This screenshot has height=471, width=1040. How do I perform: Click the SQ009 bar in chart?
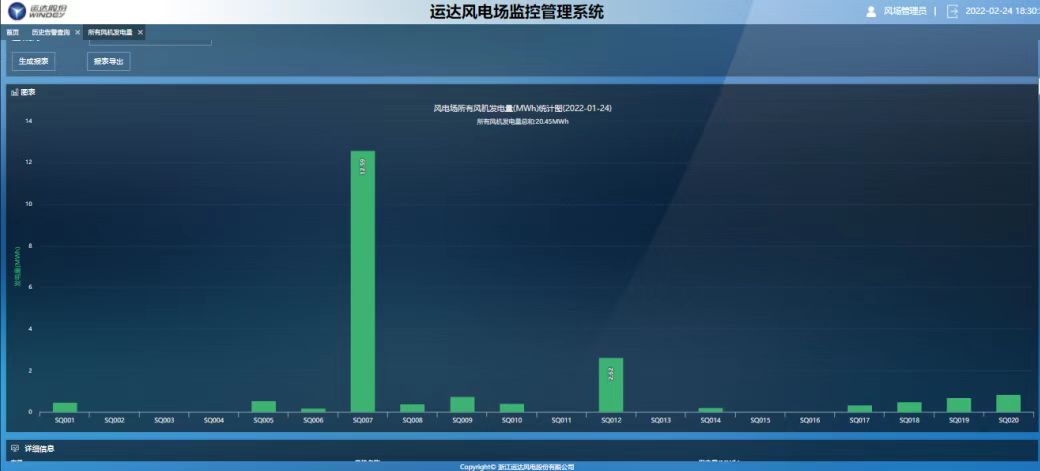pos(462,404)
